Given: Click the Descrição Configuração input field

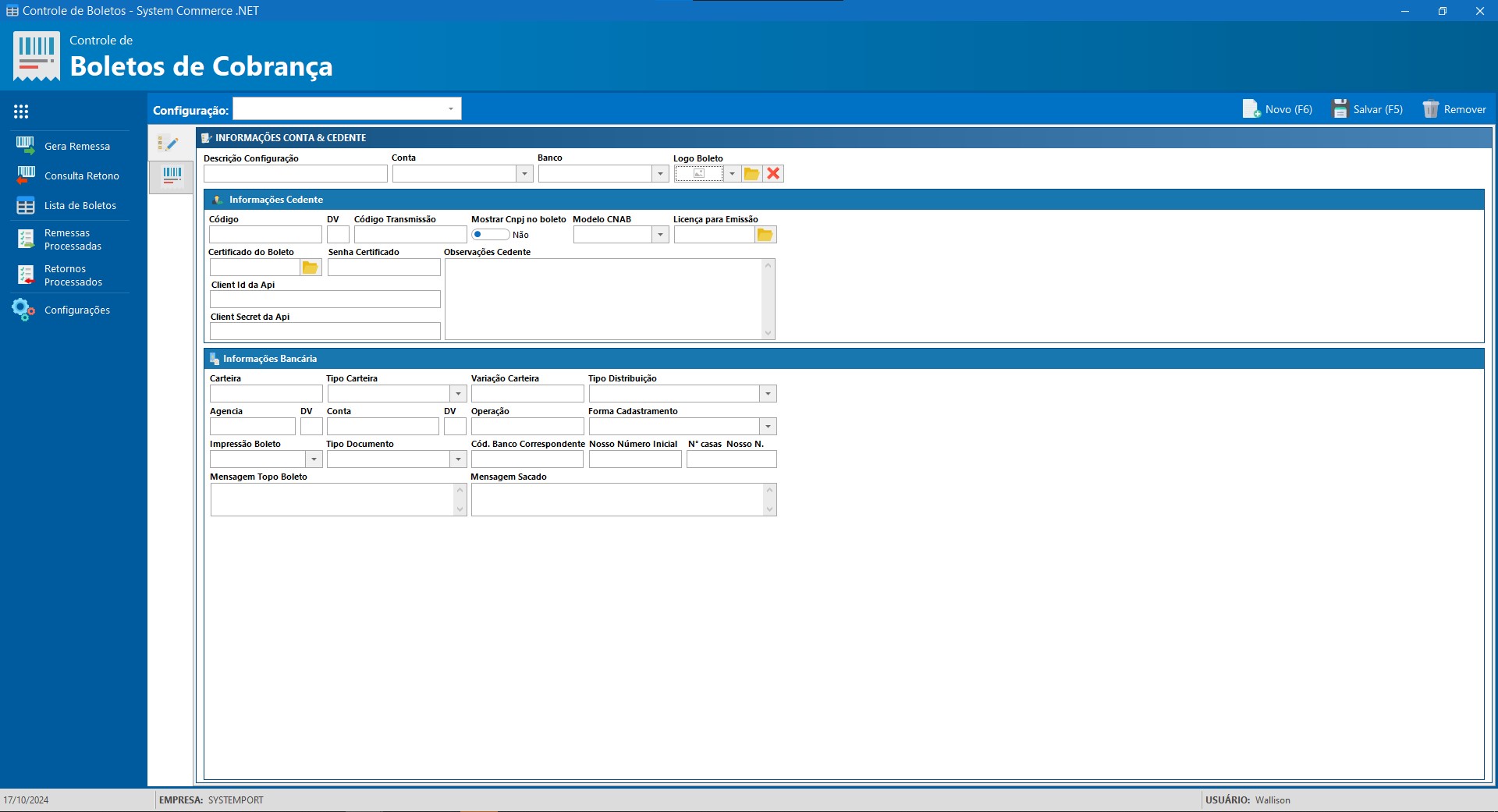Looking at the screenshot, I should click(x=295, y=174).
